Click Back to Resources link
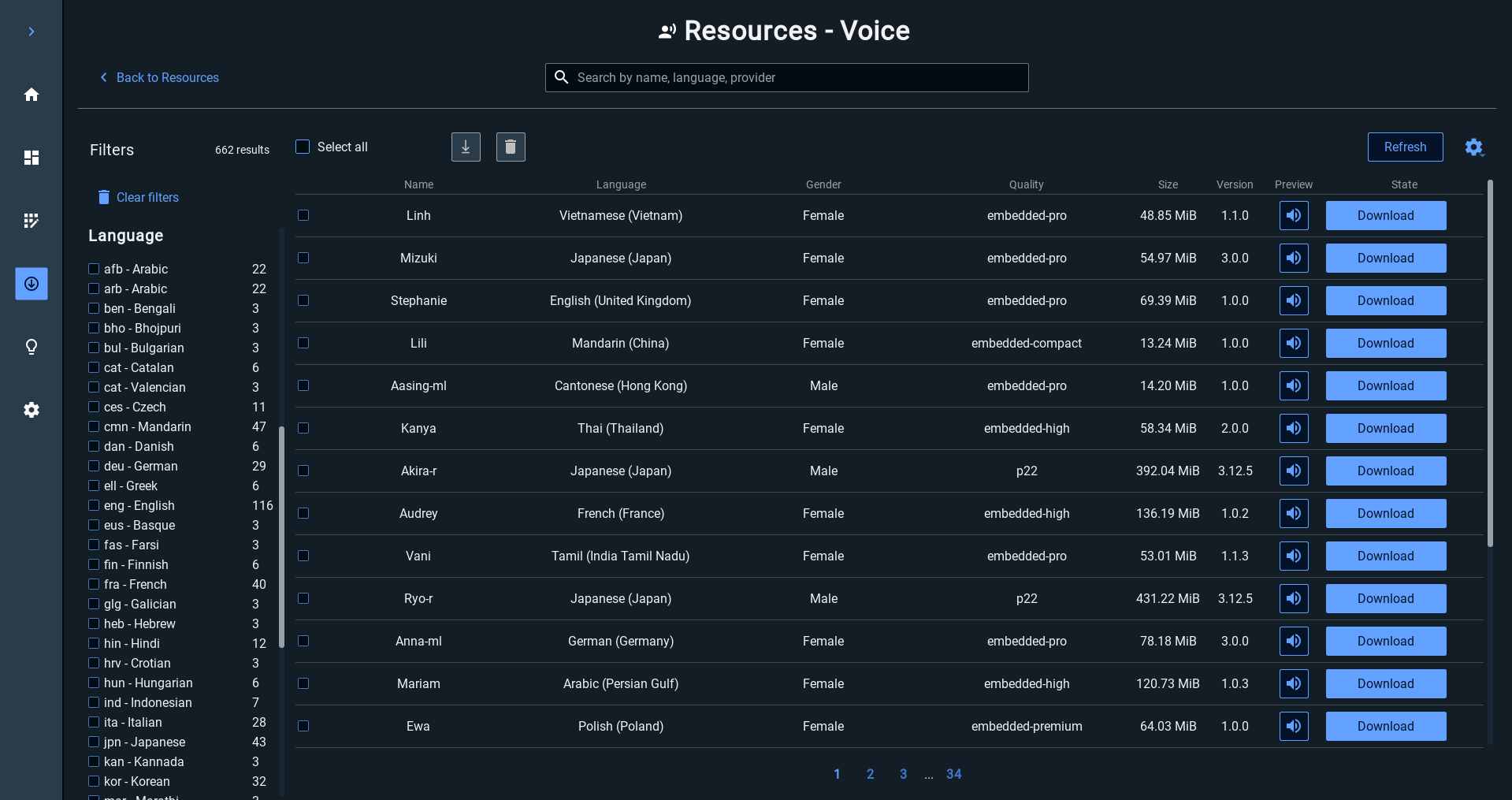The width and height of the screenshot is (1512, 800). (159, 77)
